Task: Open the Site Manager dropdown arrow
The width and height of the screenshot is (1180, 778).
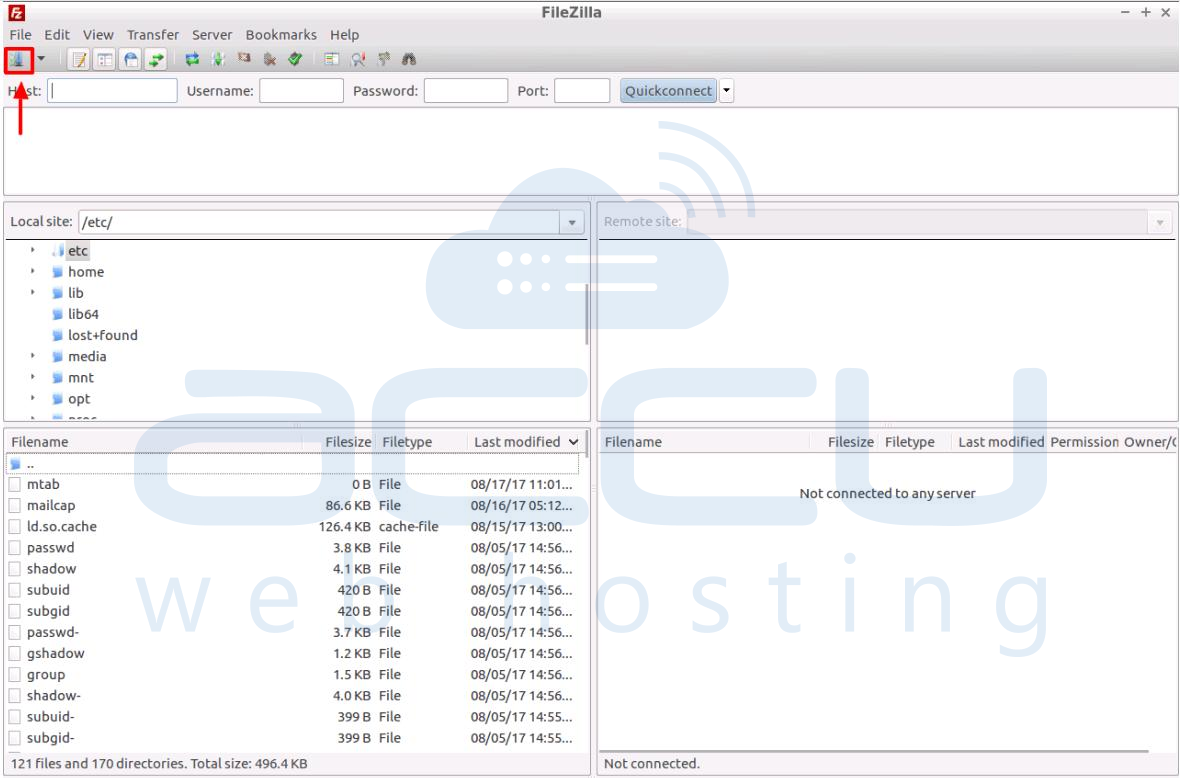Action: (41, 59)
